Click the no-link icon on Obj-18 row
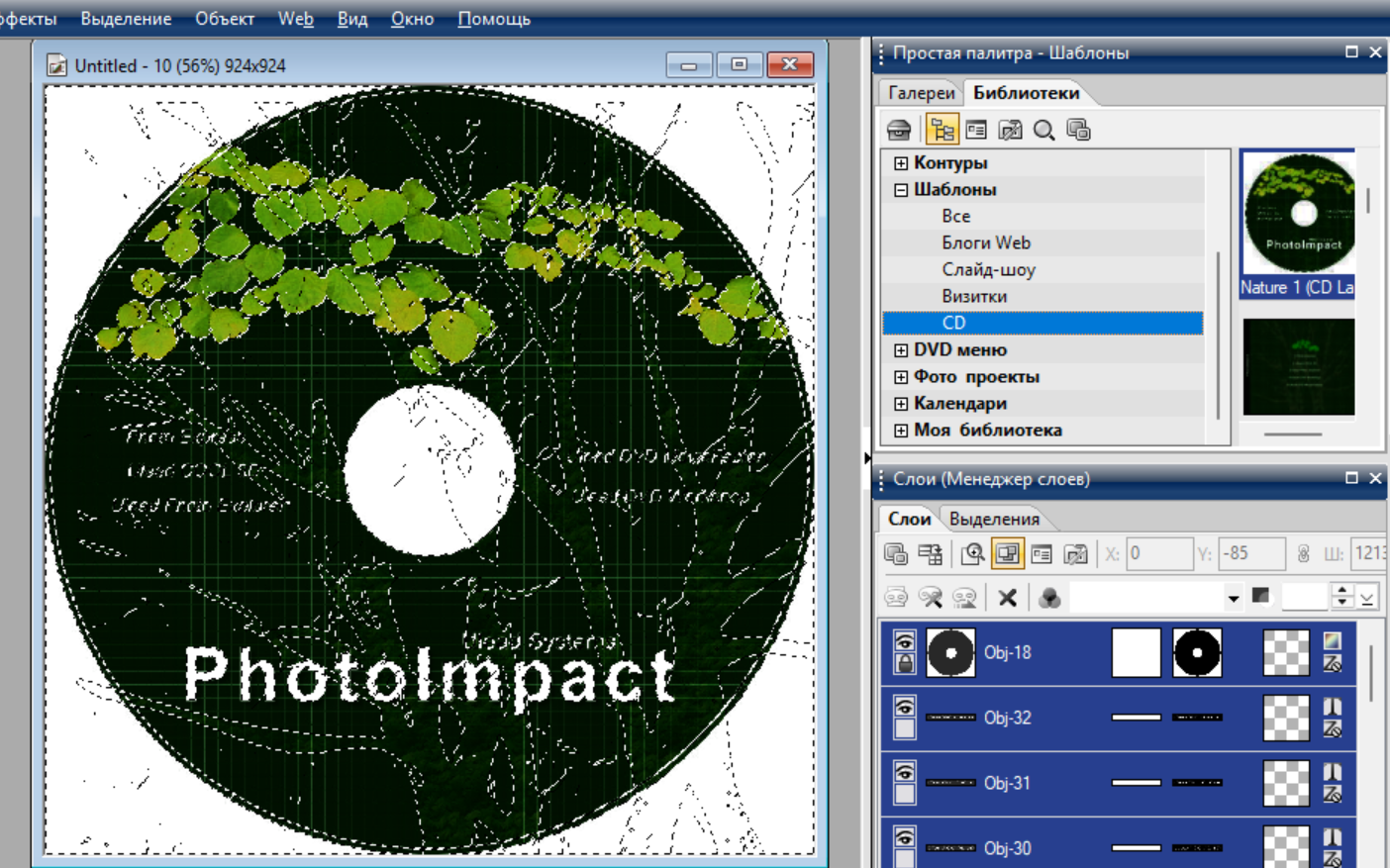The height and width of the screenshot is (868, 1390). pyautogui.click(x=1333, y=664)
